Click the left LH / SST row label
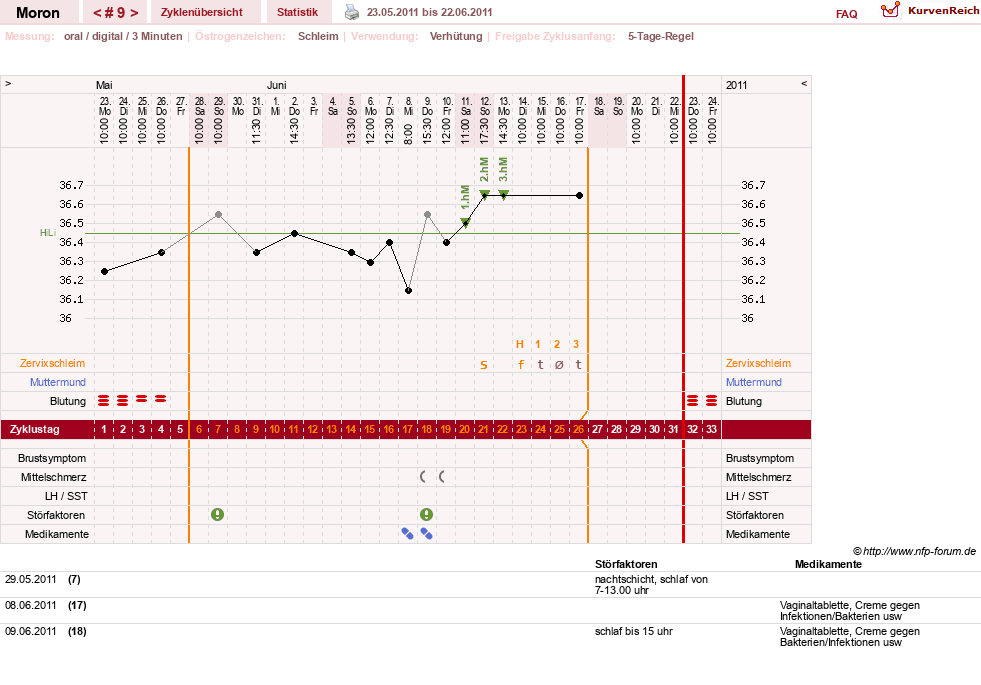This screenshot has width=981, height=685. (66, 496)
